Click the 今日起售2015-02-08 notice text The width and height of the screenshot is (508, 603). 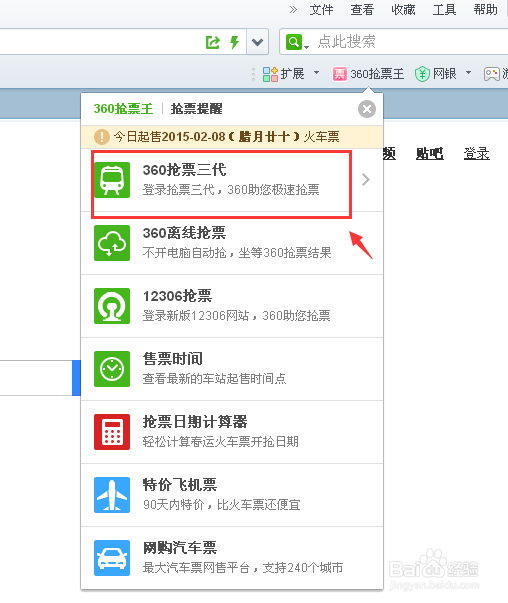pyautogui.click(x=227, y=137)
